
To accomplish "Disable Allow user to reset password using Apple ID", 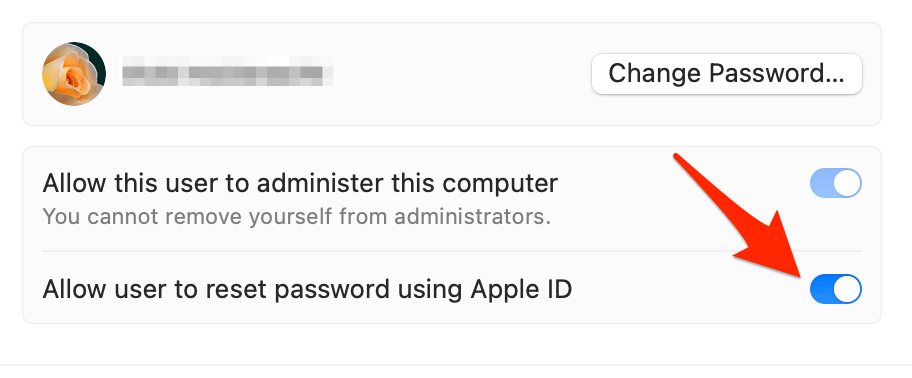I will coord(836,289).
